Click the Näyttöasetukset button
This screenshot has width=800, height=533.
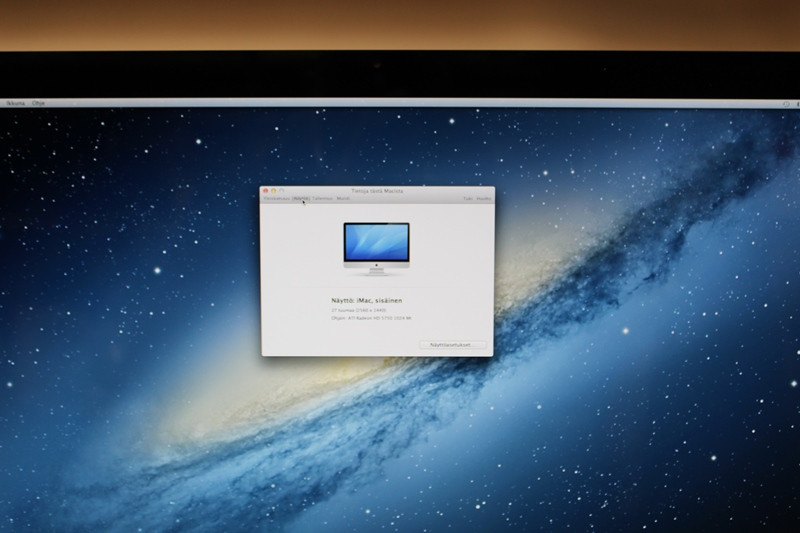pyautogui.click(x=453, y=345)
